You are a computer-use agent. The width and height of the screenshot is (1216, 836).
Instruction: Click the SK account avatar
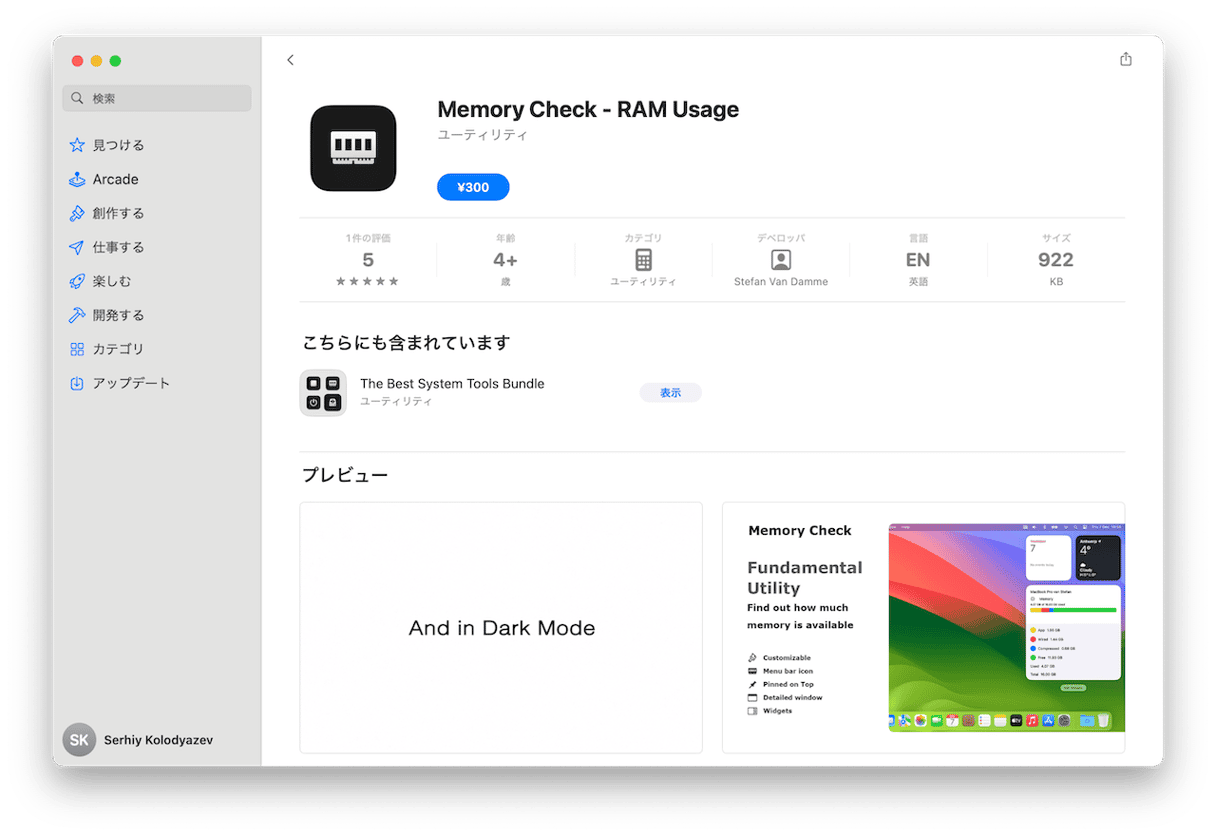(x=79, y=740)
